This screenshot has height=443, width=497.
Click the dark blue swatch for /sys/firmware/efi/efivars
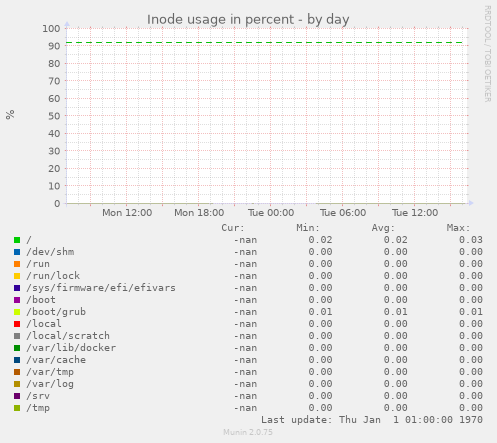click(x=17, y=288)
